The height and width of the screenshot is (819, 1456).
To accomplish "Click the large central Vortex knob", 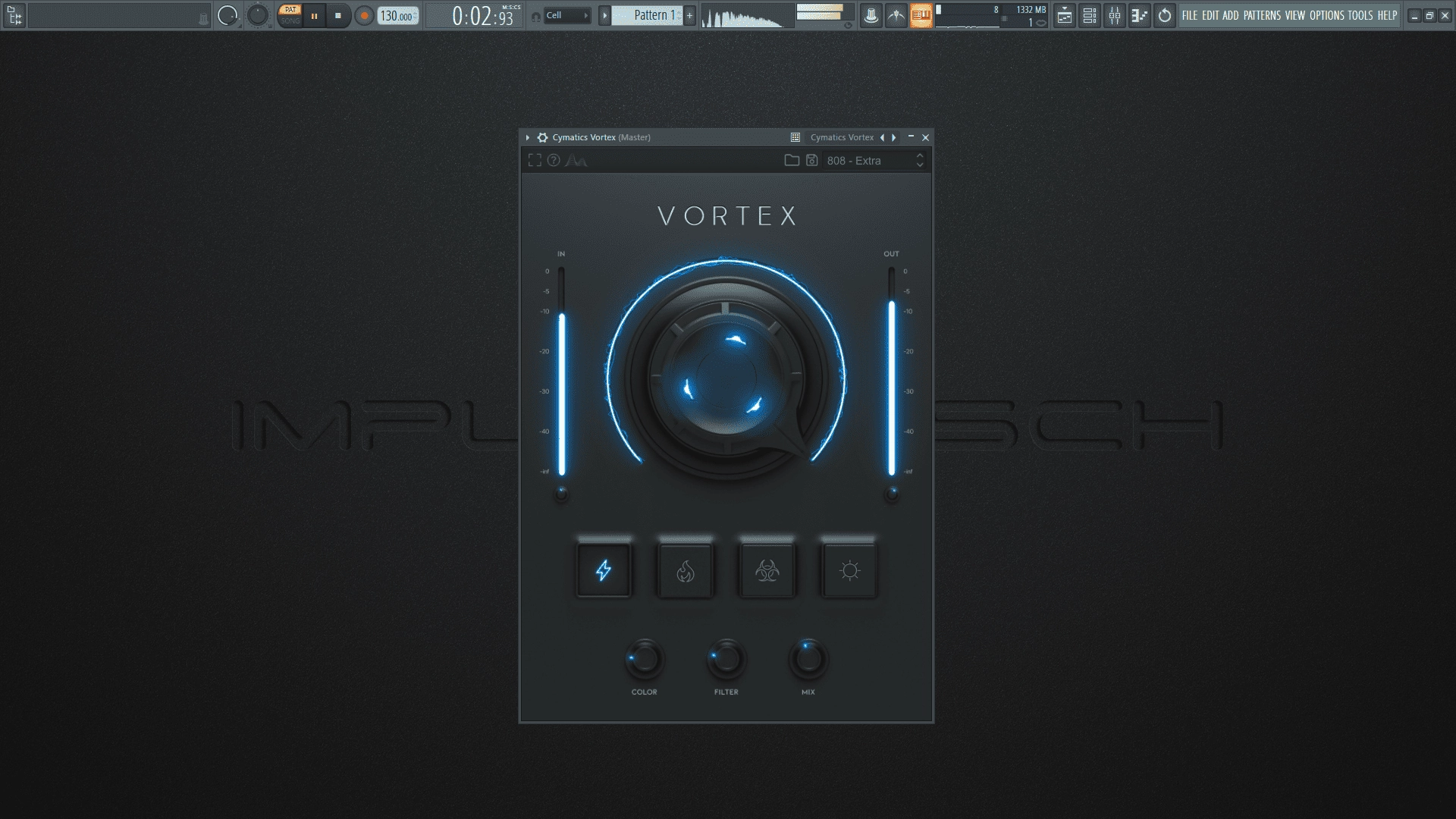I will pyautogui.click(x=726, y=377).
